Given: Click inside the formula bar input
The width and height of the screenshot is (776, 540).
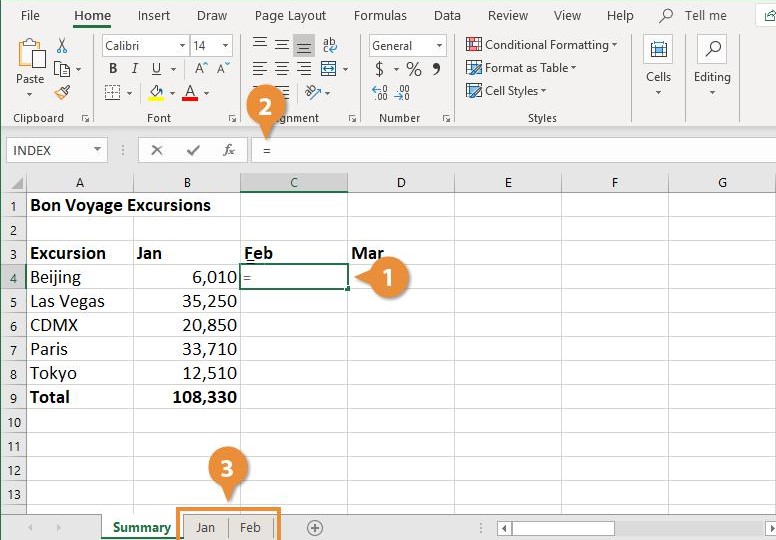Looking at the screenshot, I should [513, 150].
